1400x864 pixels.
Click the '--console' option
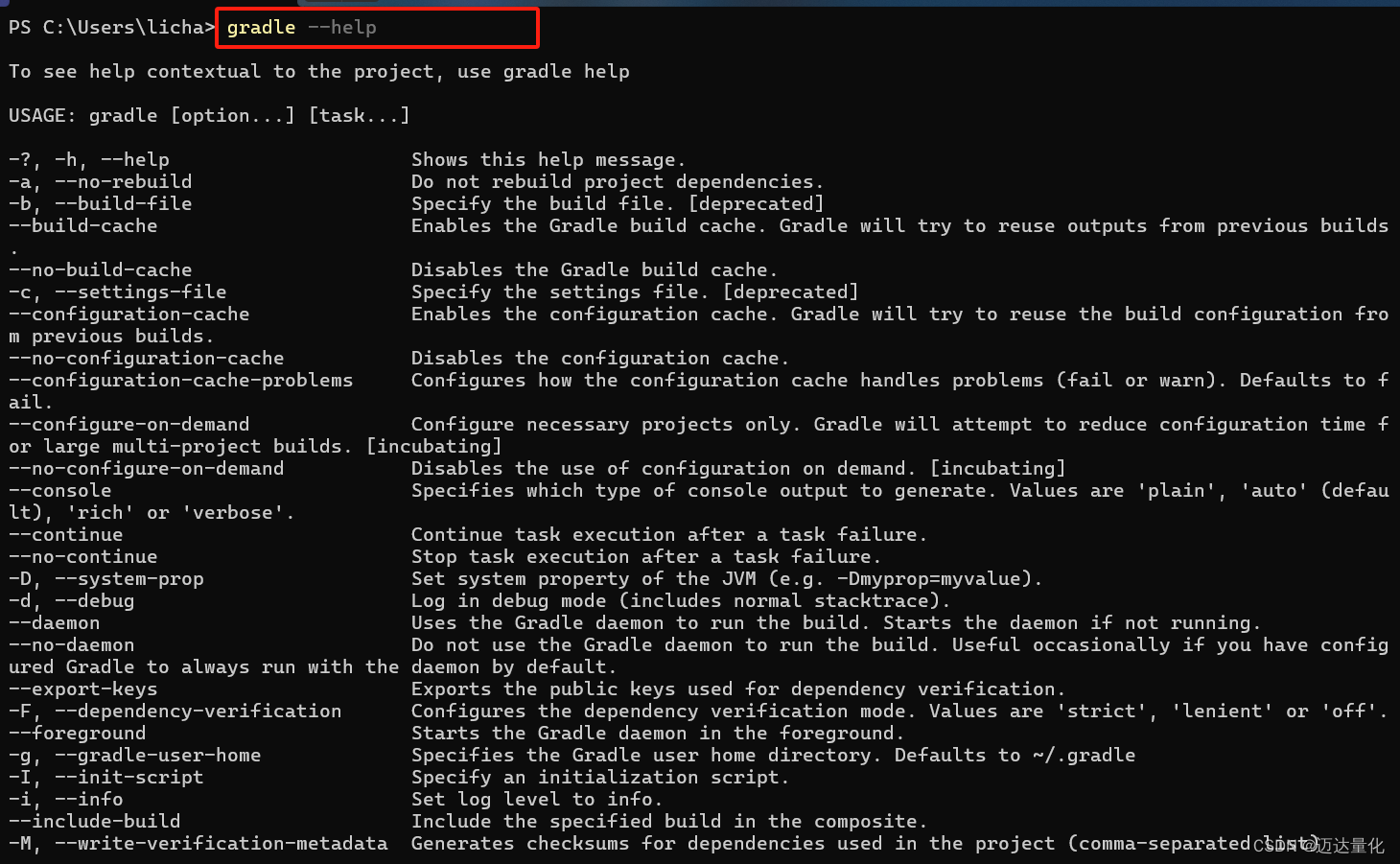60,491
